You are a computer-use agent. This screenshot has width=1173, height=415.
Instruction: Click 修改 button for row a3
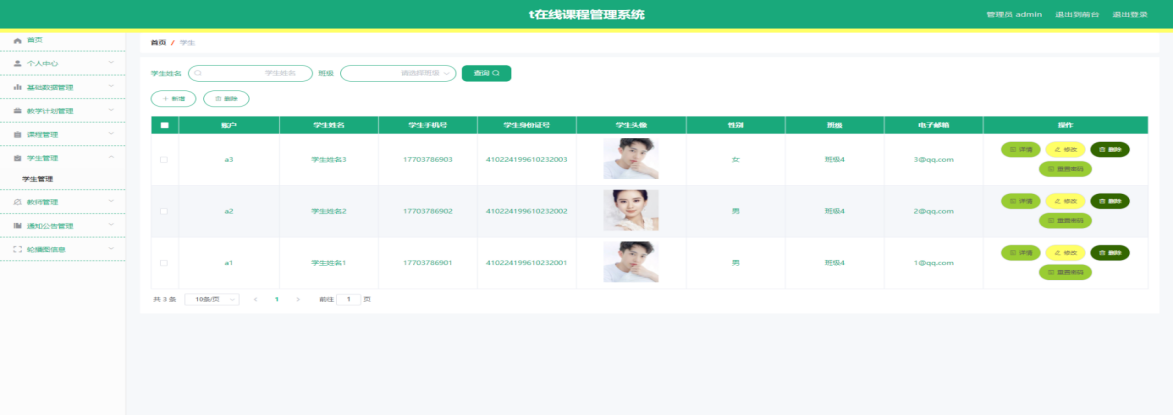1065,150
